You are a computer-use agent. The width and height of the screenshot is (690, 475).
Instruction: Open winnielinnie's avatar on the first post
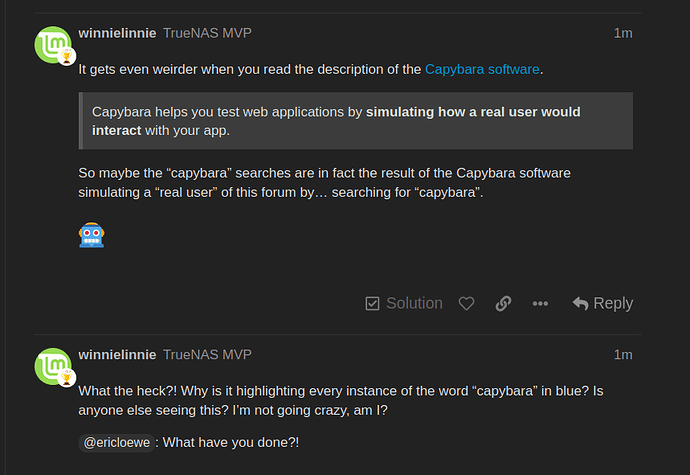click(x=53, y=44)
